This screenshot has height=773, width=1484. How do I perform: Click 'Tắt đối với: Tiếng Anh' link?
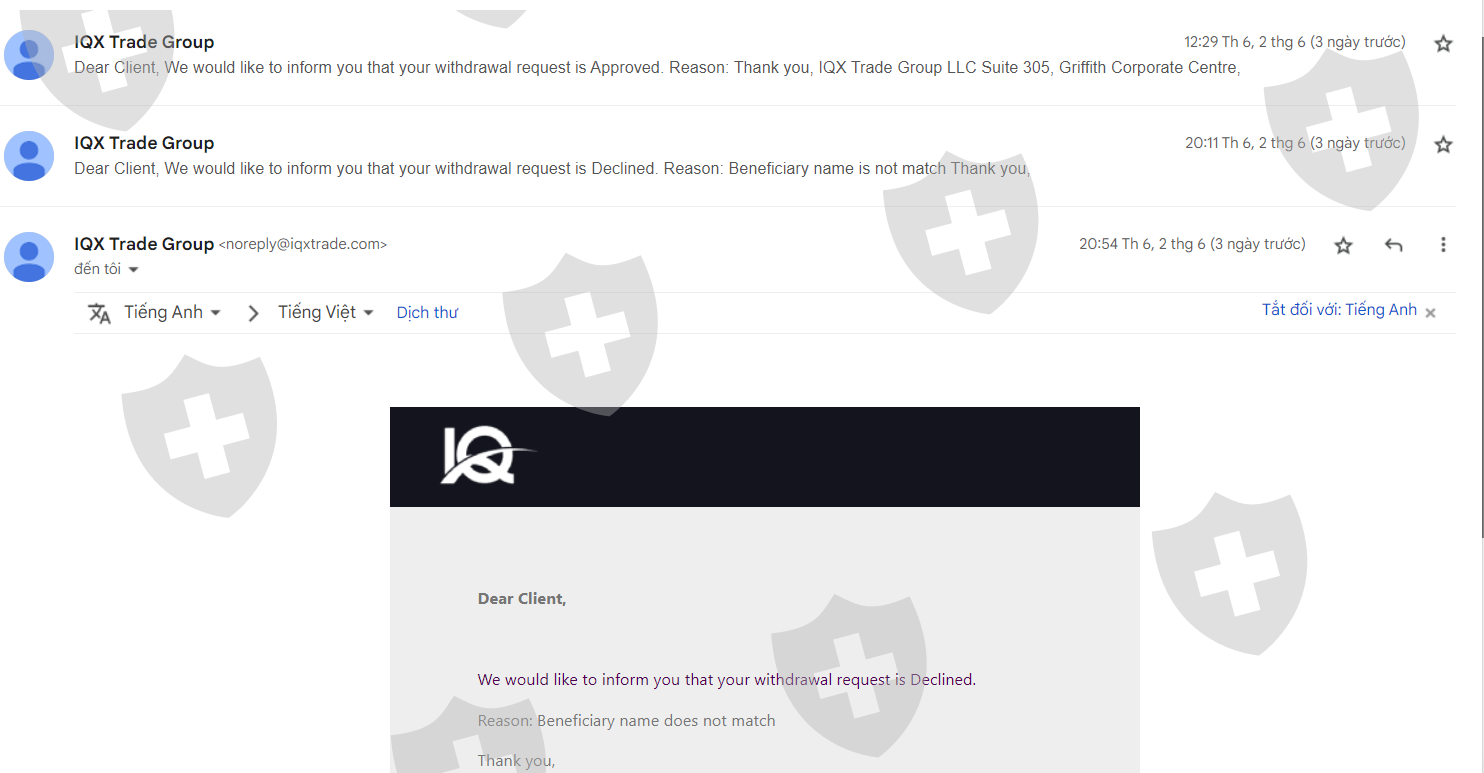pos(1339,310)
